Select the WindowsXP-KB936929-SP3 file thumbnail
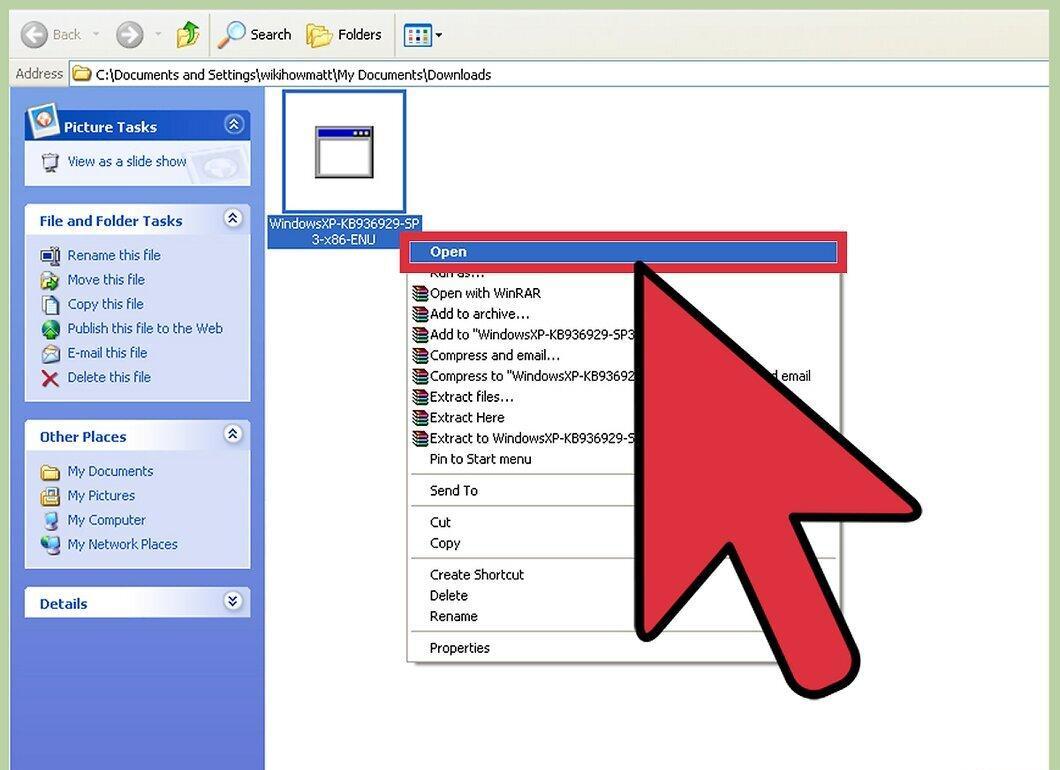Image resolution: width=1060 pixels, height=770 pixels. point(344,151)
